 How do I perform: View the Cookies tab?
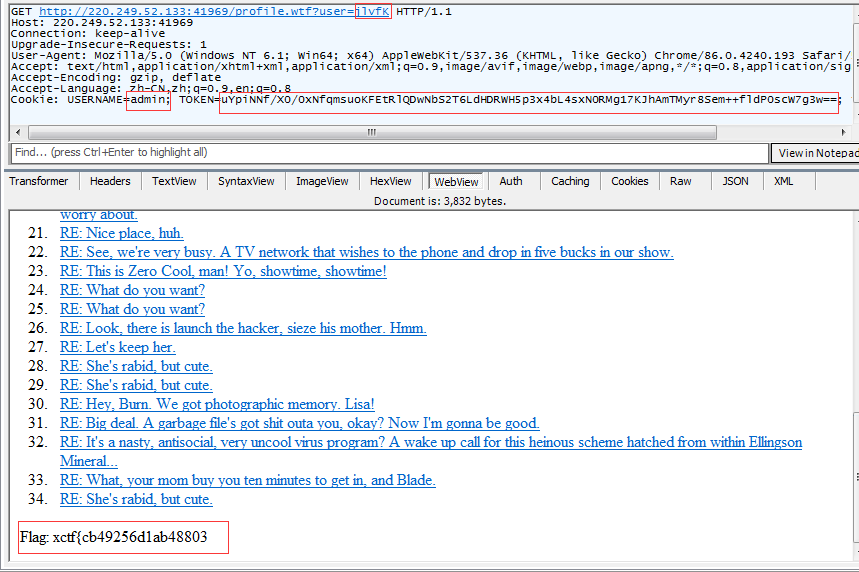(630, 181)
